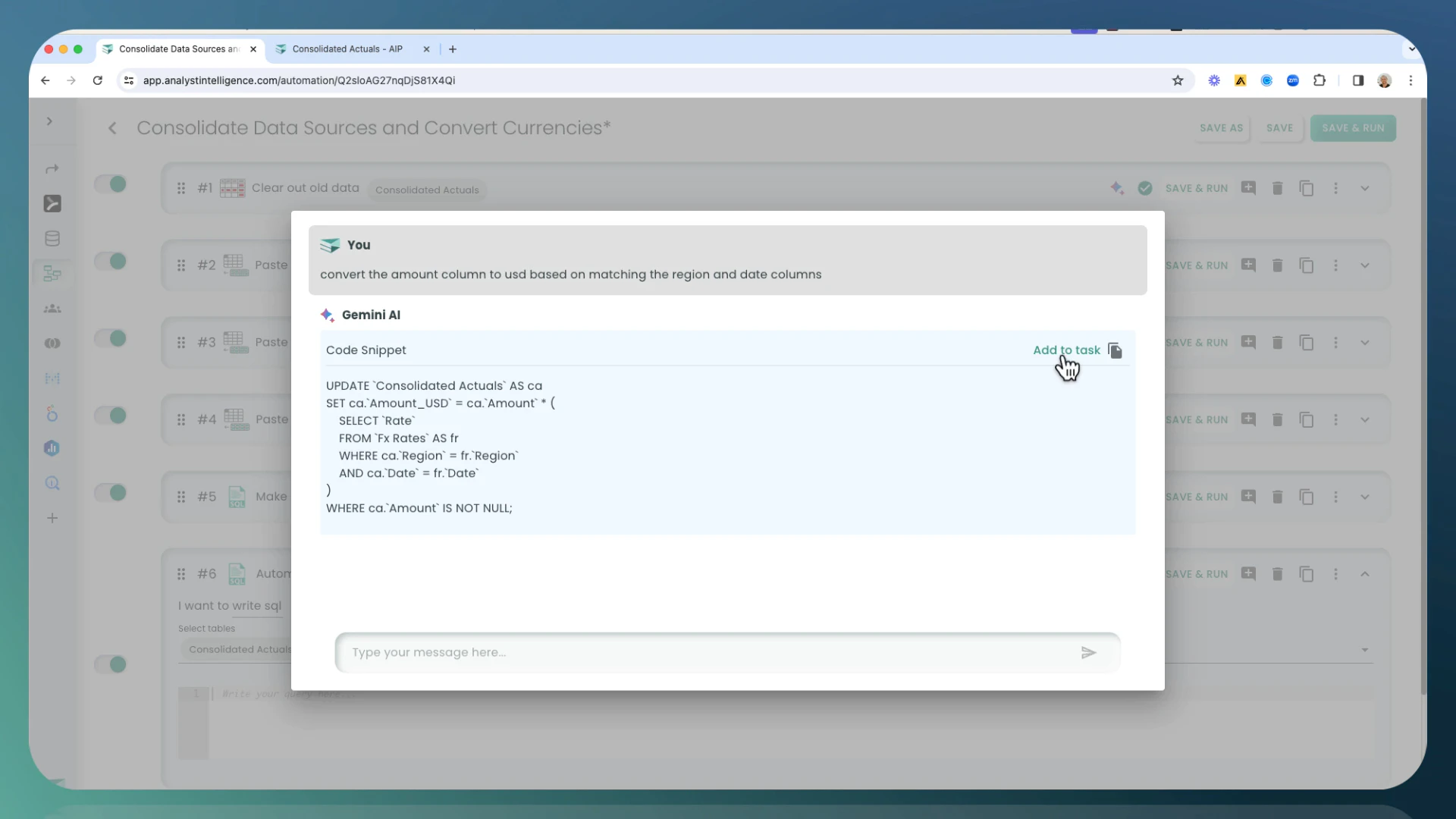
Task: Click the plus icon at the sidebar bottom
Action: pyautogui.click(x=52, y=518)
